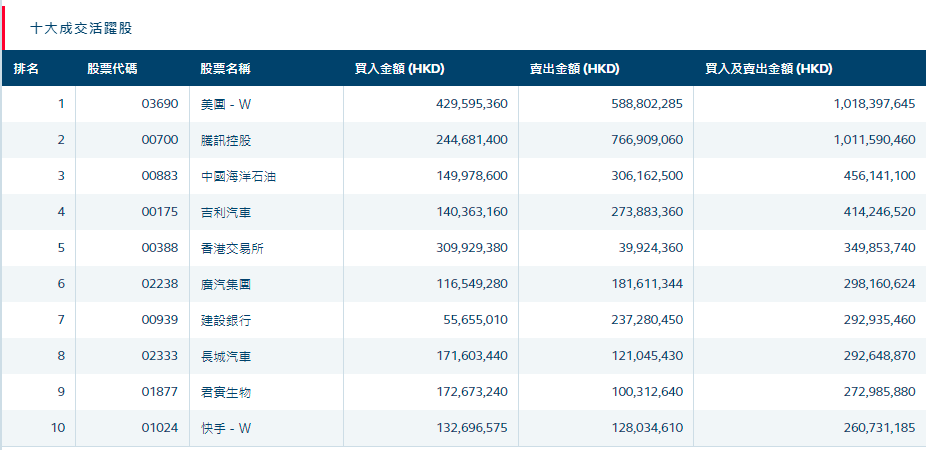The width and height of the screenshot is (926, 450).
Task: Click total 349,853,740
Action: point(880,248)
